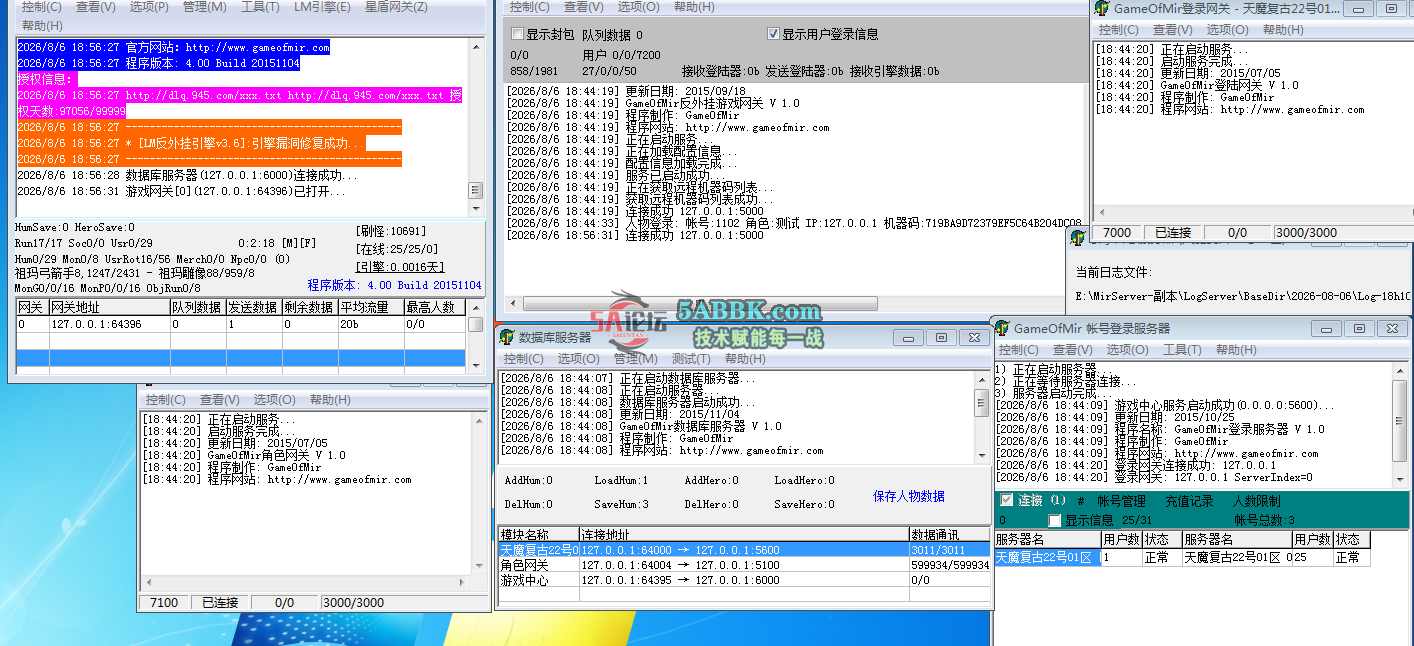Viewport: 1414px width, 646px height.
Task: Click scroll-down arrow in 数据库服务器 log
Action: tap(982, 456)
